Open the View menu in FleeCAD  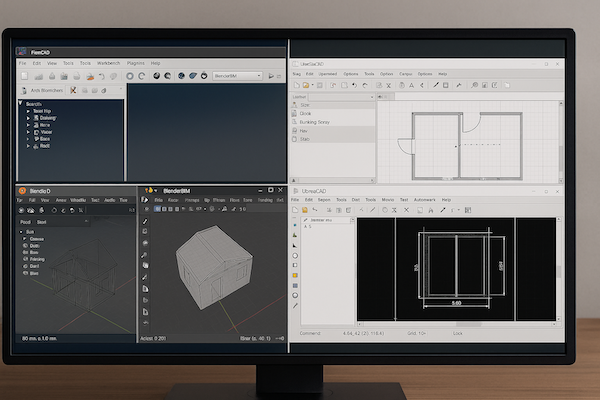[x=52, y=63]
